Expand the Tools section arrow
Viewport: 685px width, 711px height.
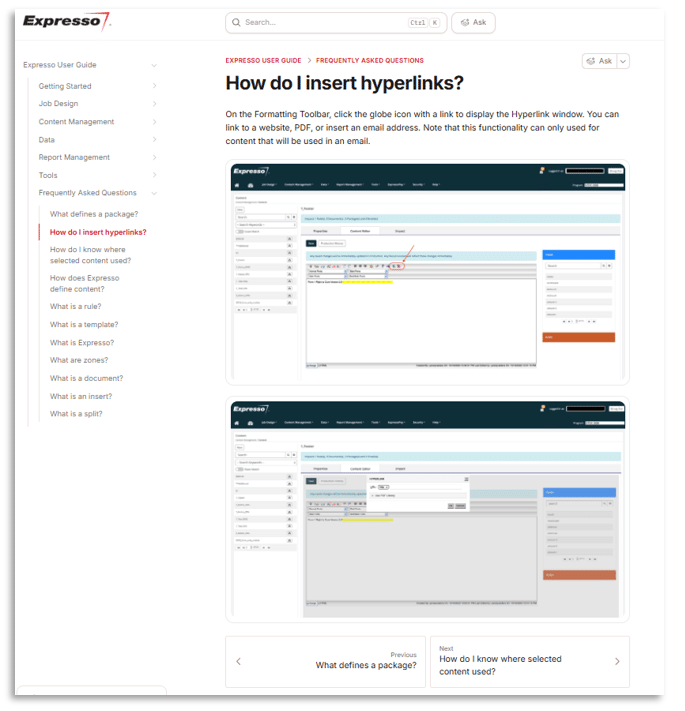click(x=154, y=175)
